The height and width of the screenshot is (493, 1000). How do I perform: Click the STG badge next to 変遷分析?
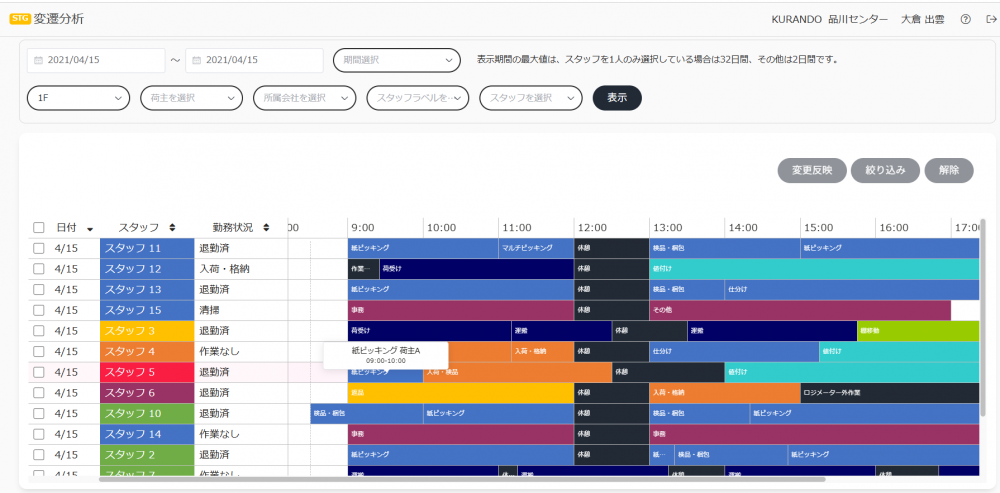click(19, 19)
